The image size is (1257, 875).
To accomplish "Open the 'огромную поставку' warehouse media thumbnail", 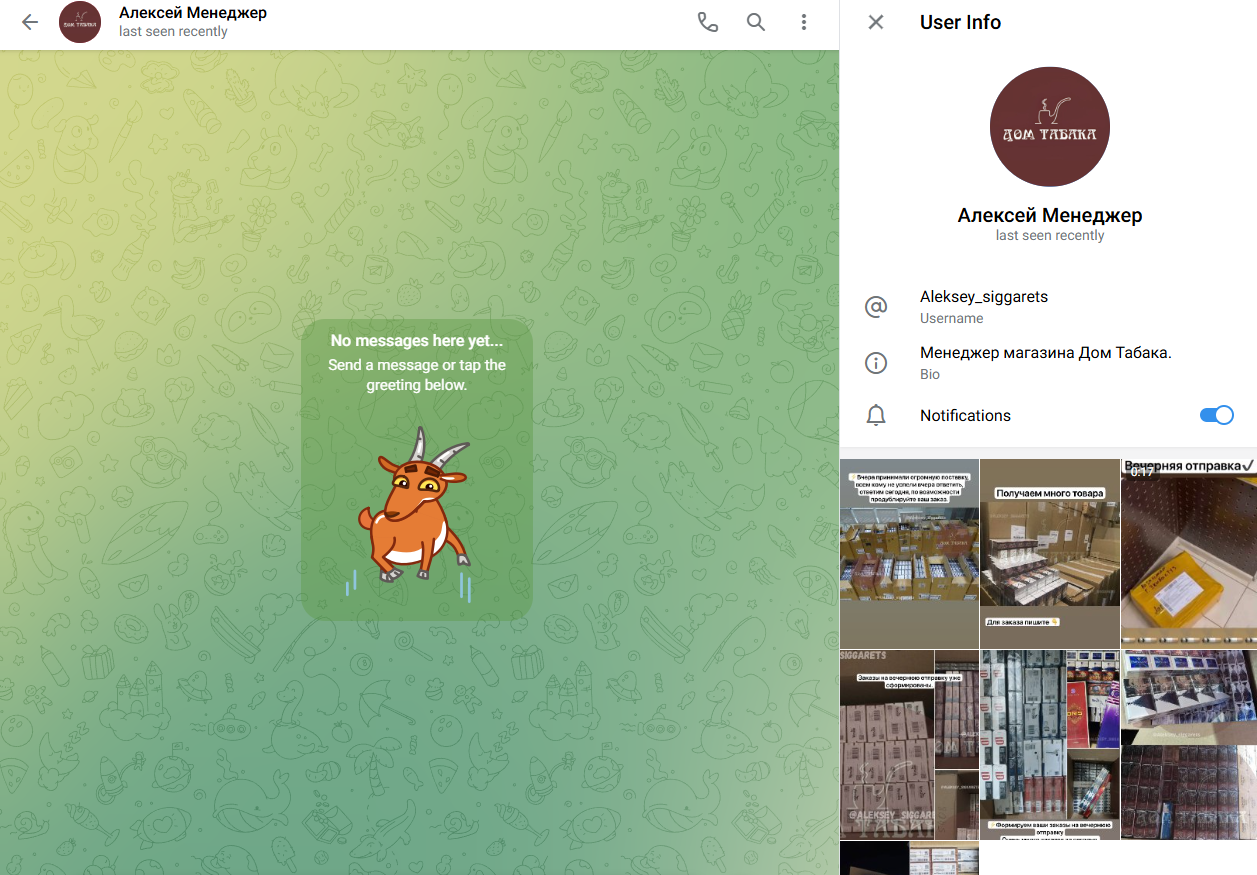I will pos(909,553).
